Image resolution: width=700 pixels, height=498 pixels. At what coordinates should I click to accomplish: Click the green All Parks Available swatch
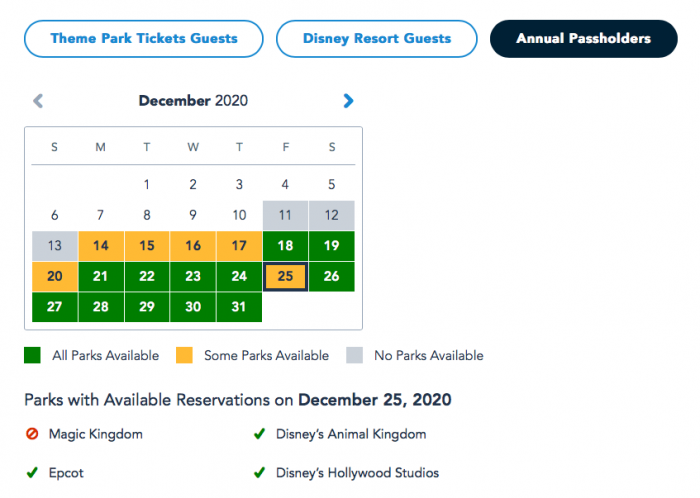(x=32, y=355)
